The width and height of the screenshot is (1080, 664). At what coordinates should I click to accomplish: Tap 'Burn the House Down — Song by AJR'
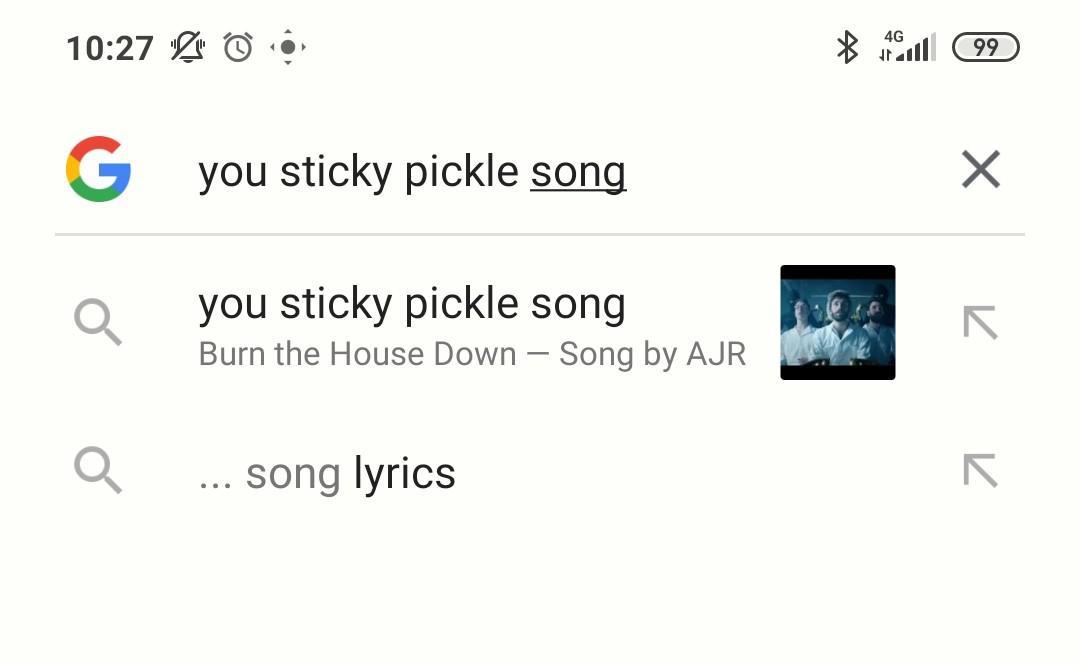click(472, 354)
